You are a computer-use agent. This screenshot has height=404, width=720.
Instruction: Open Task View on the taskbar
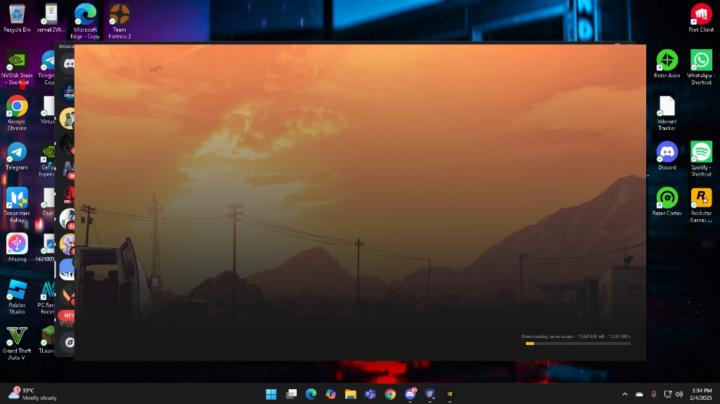pyautogui.click(x=291, y=394)
